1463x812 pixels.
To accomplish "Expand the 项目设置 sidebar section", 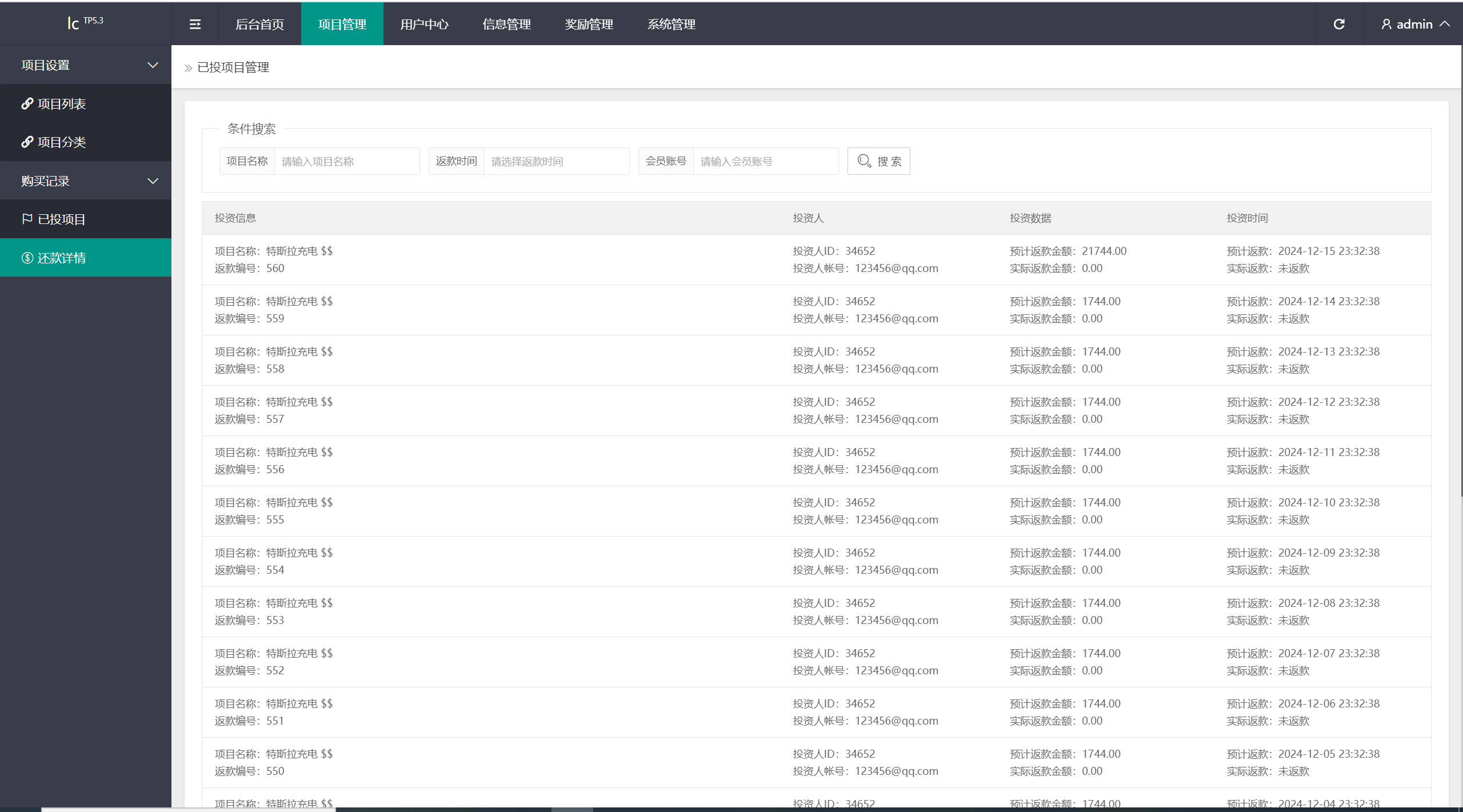I will pyautogui.click(x=85, y=64).
